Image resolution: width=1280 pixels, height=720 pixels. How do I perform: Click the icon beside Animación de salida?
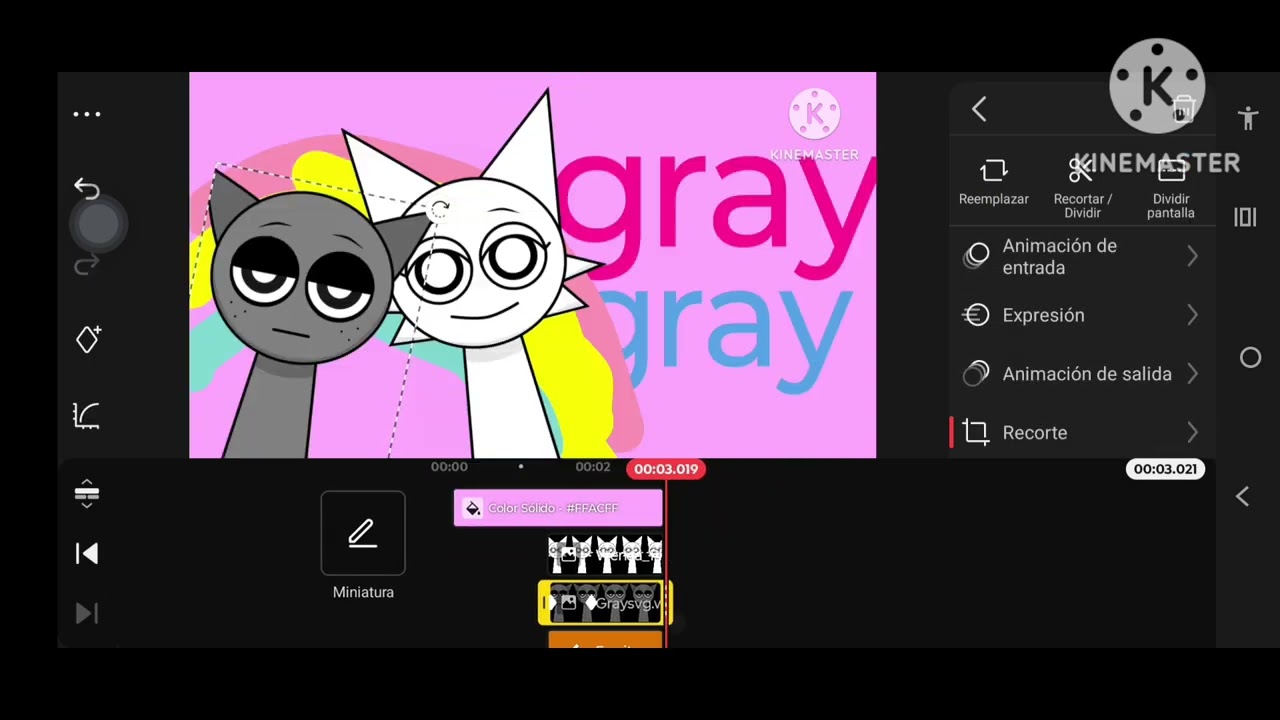tap(976, 374)
